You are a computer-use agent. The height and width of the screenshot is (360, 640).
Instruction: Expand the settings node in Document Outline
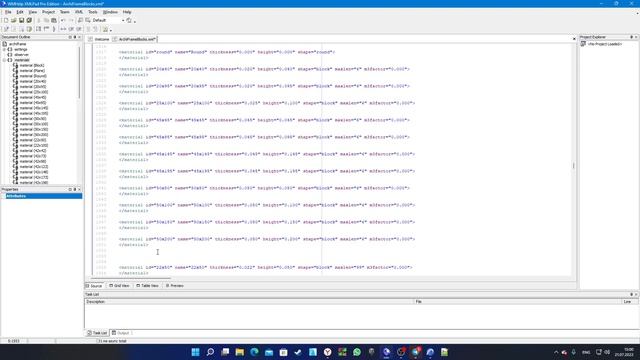coord(4,49)
